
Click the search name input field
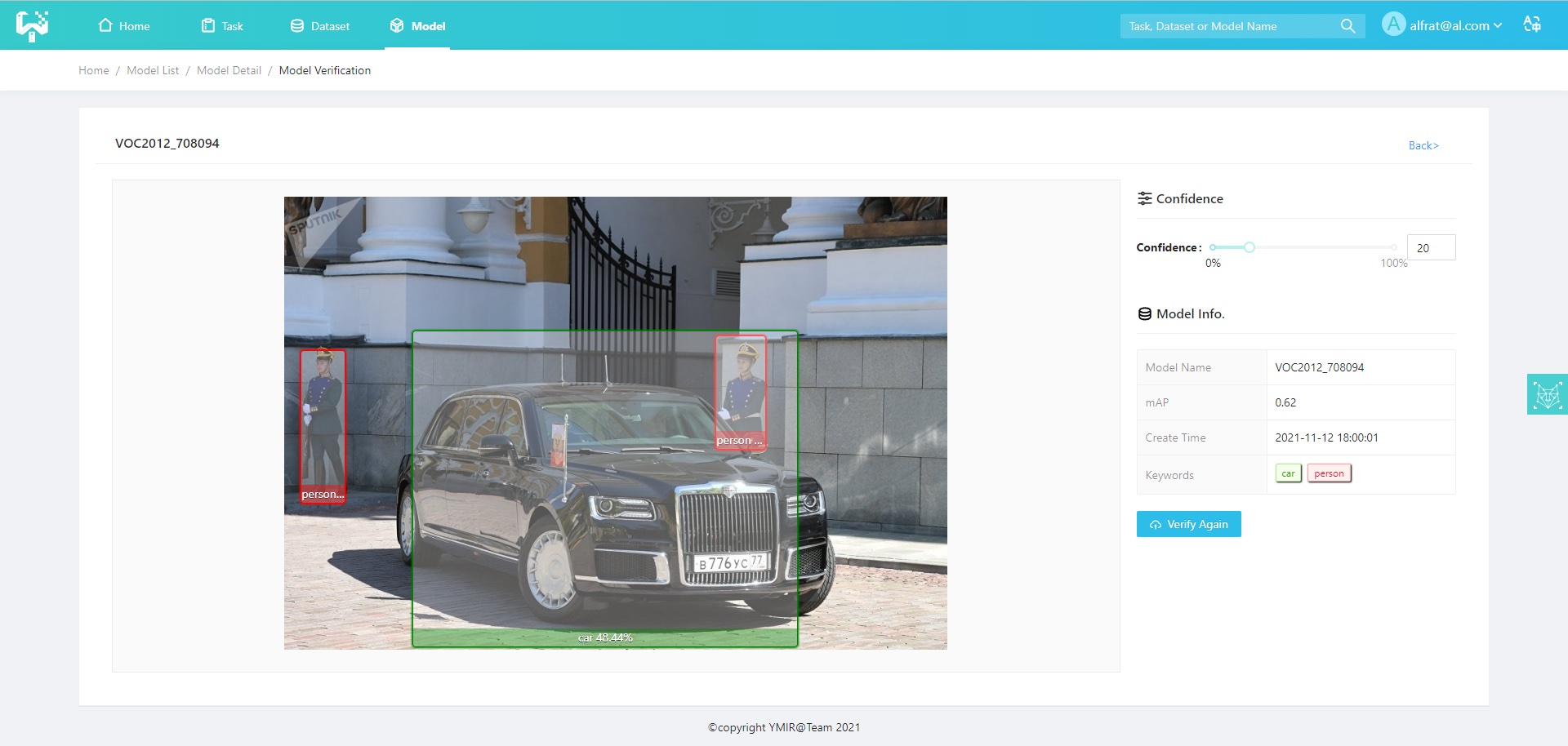pos(1230,26)
